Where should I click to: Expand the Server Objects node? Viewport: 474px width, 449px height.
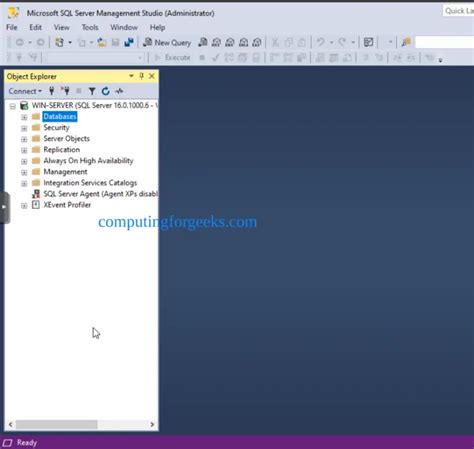pos(24,139)
